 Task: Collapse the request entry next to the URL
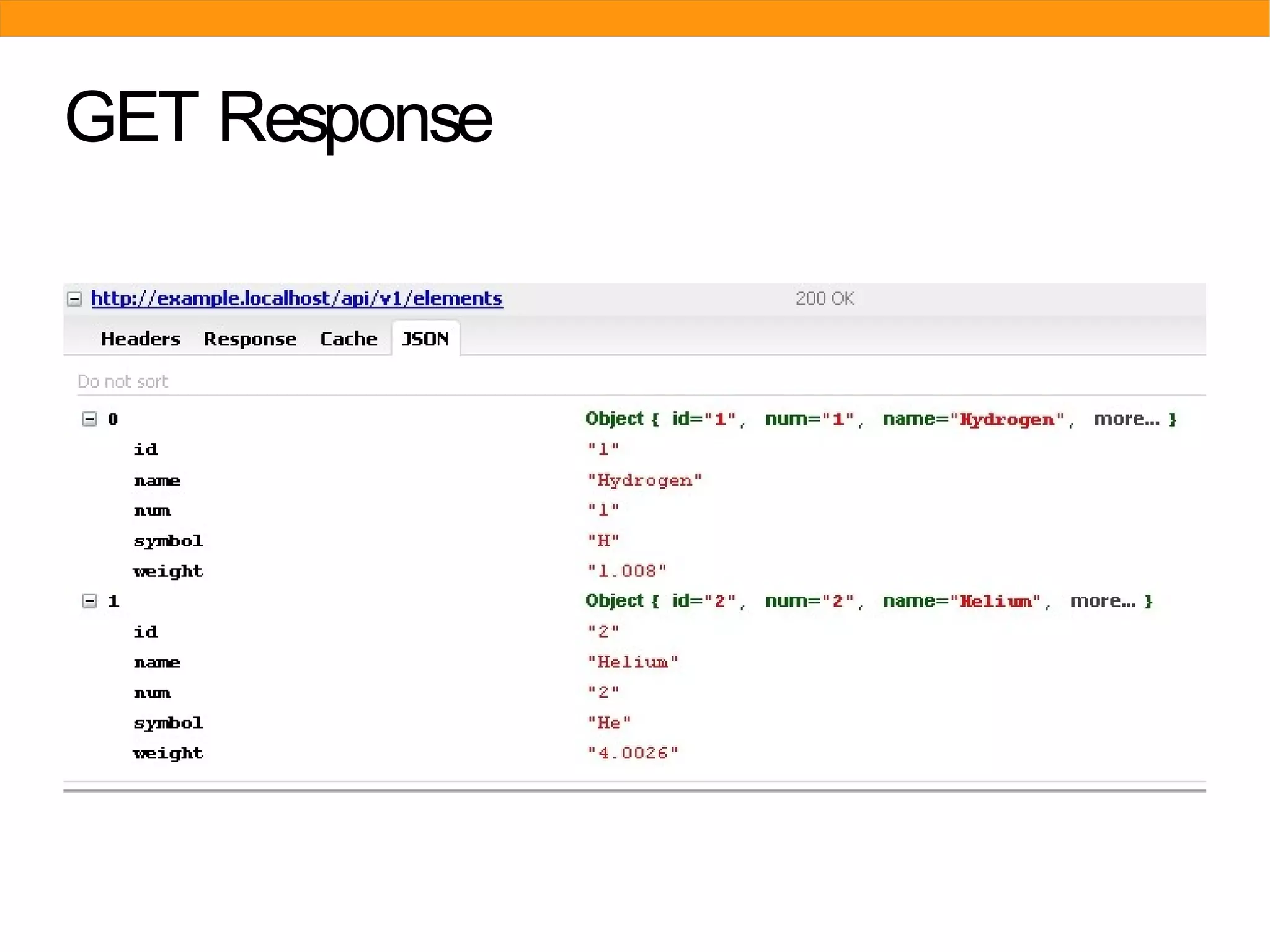[x=74, y=300]
